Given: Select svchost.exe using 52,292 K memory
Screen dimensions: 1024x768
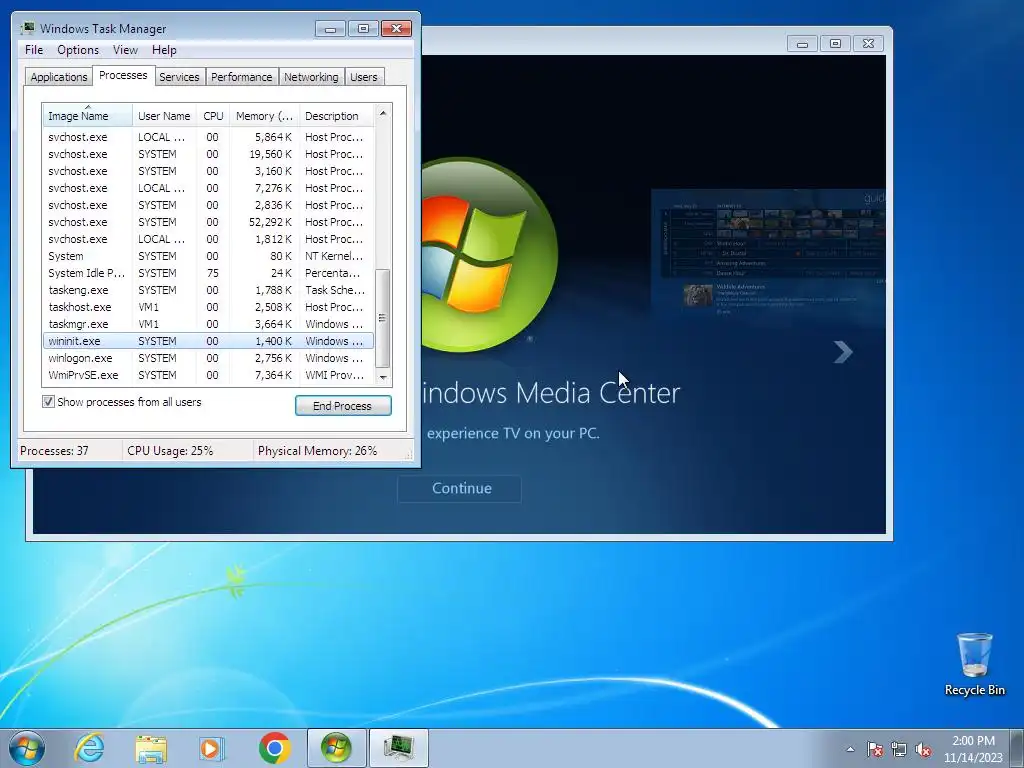Looking at the screenshot, I should [x=208, y=222].
